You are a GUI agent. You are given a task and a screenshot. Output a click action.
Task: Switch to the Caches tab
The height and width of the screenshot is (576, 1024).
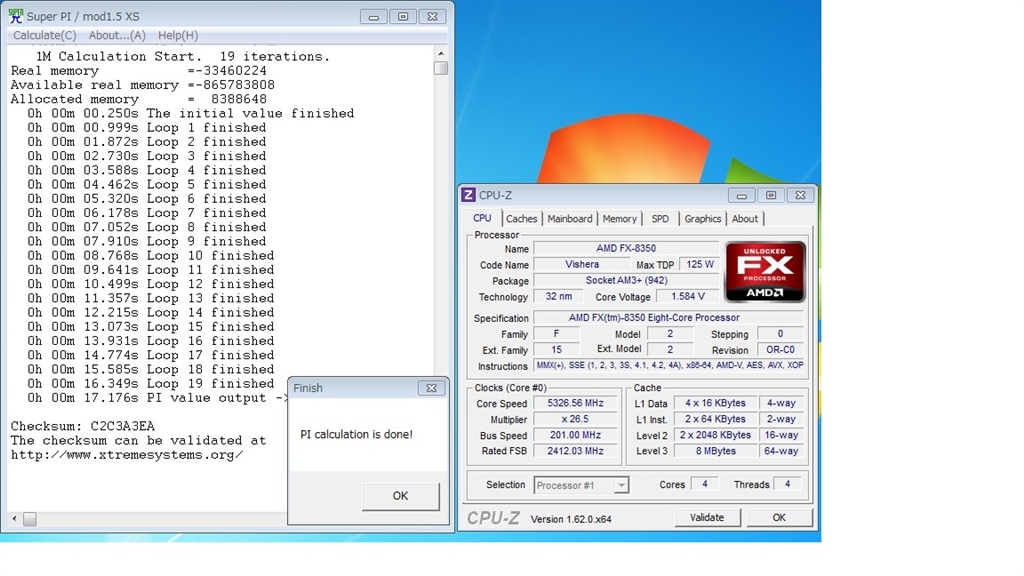521,219
